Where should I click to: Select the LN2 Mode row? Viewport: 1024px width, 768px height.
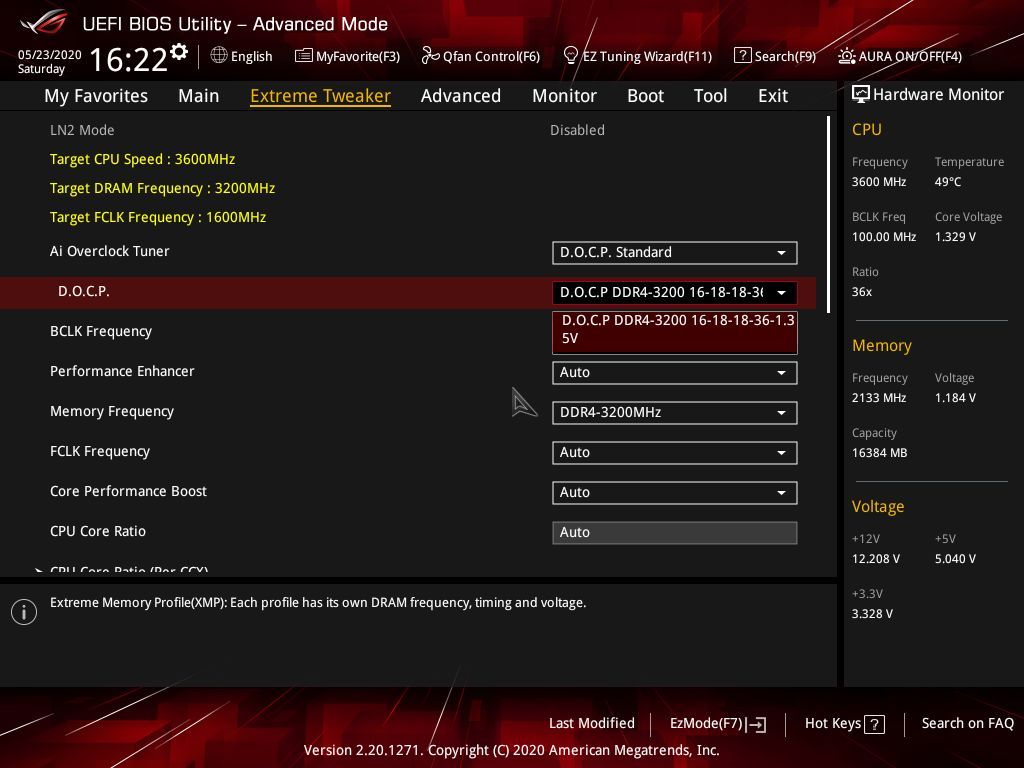tap(408, 130)
